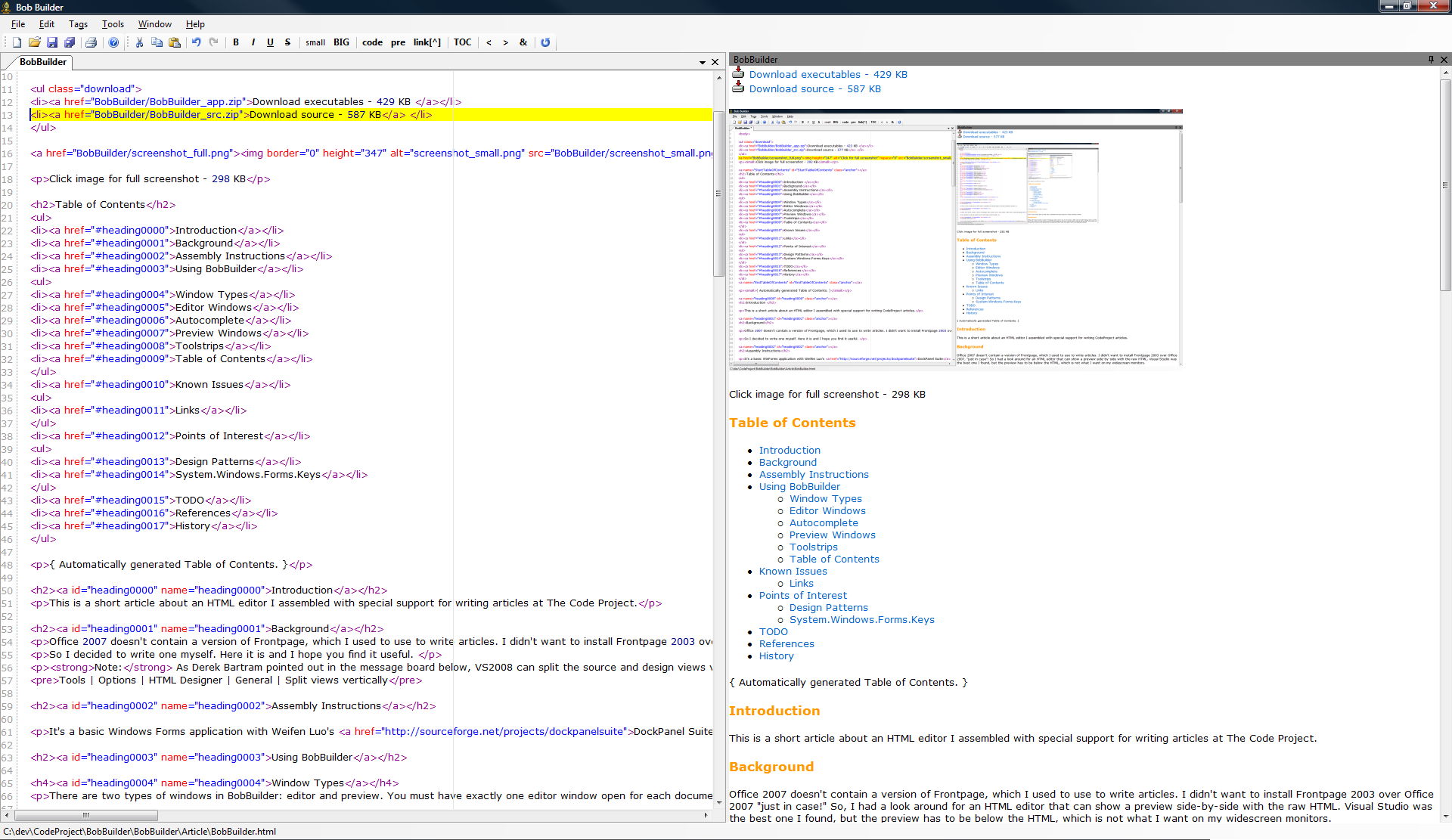The width and height of the screenshot is (1452, 840).
Task: Print the document using the printer icon
Action: point(91,42)
